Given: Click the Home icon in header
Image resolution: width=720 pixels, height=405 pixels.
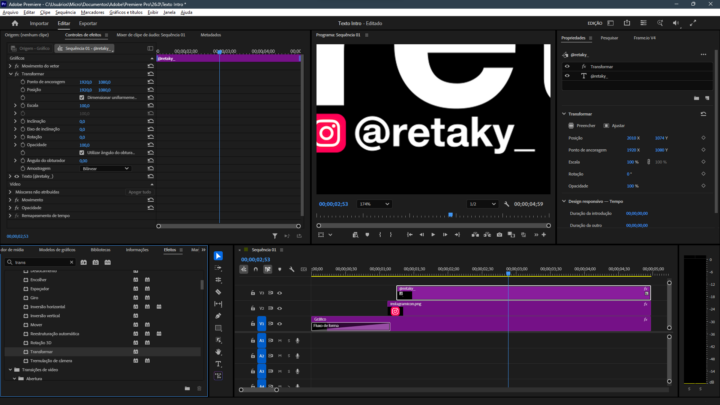Looking at the screenshot, I should [x=15, y=23].
